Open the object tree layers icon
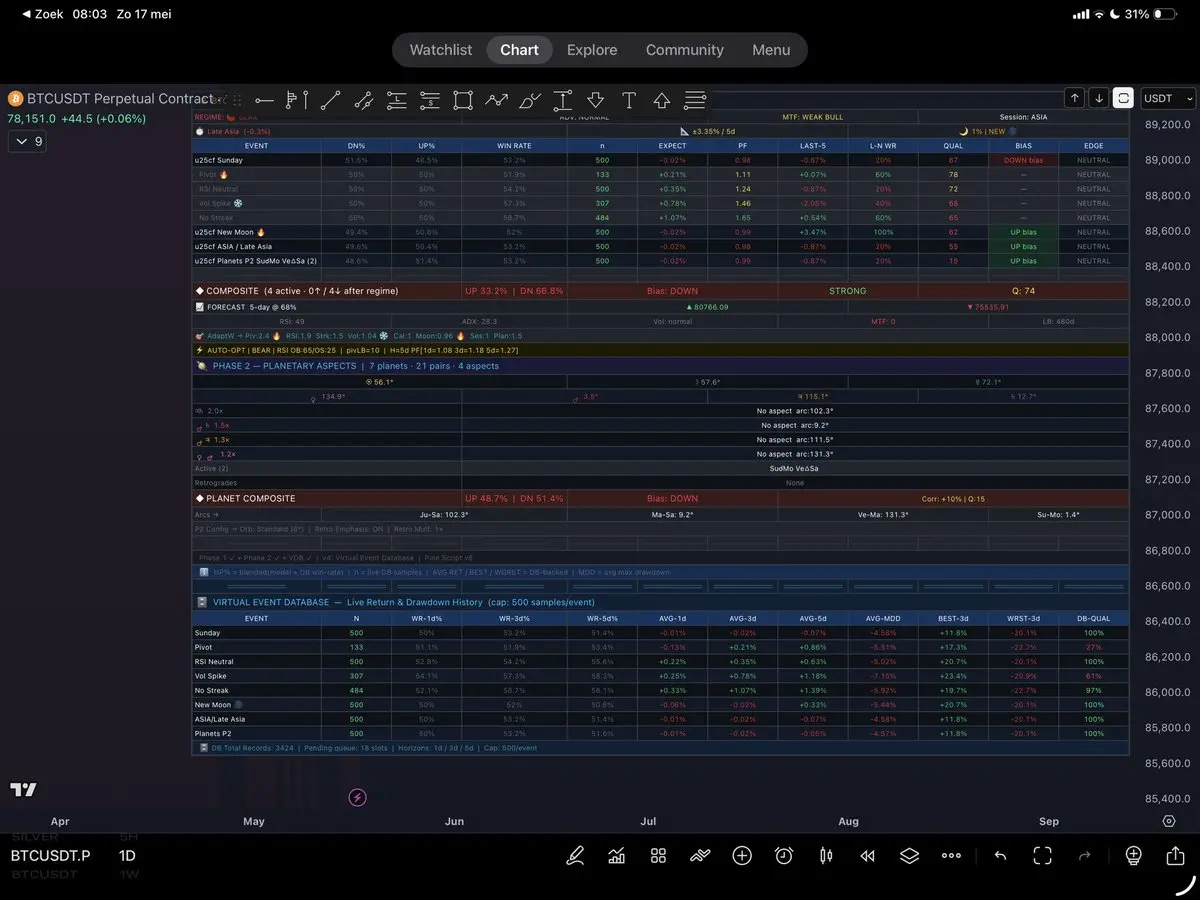Image resolution: width=1200 pixels, height=900 pixels. 909,856
